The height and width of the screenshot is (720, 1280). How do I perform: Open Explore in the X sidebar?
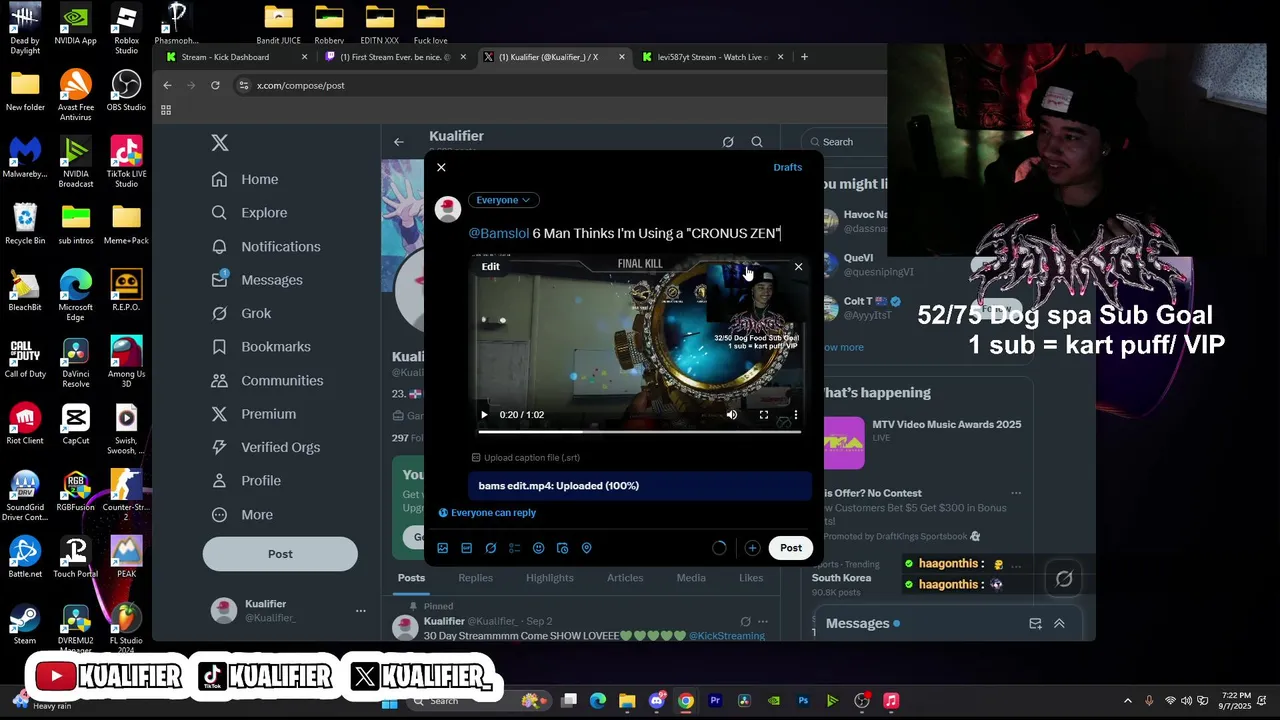[x=249, y=213]
